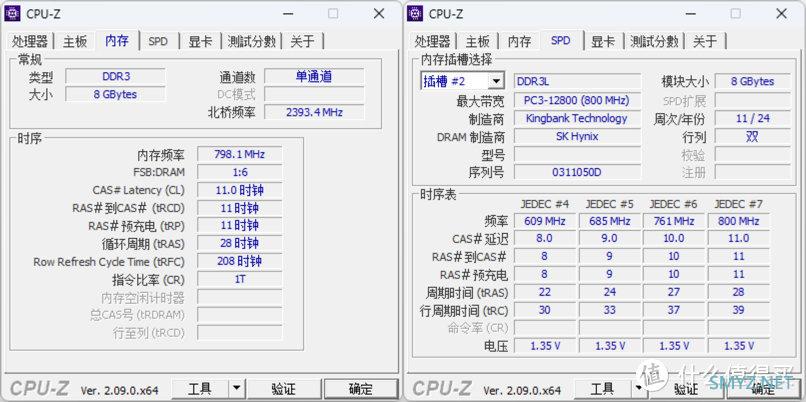
Task: Click the 8 GBytes module size value
Action: pyautogui.click(x=753, y=81)
